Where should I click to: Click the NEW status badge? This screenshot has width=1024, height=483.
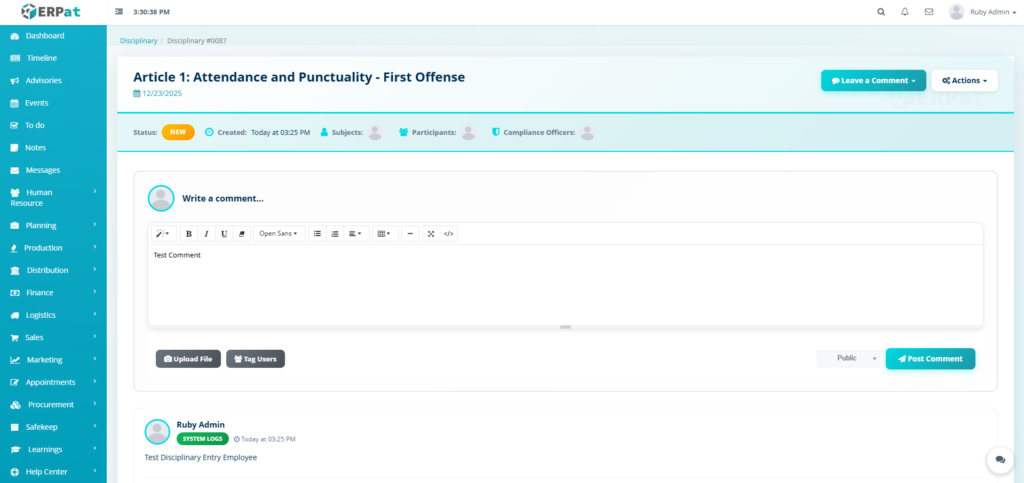click(178, 132)
